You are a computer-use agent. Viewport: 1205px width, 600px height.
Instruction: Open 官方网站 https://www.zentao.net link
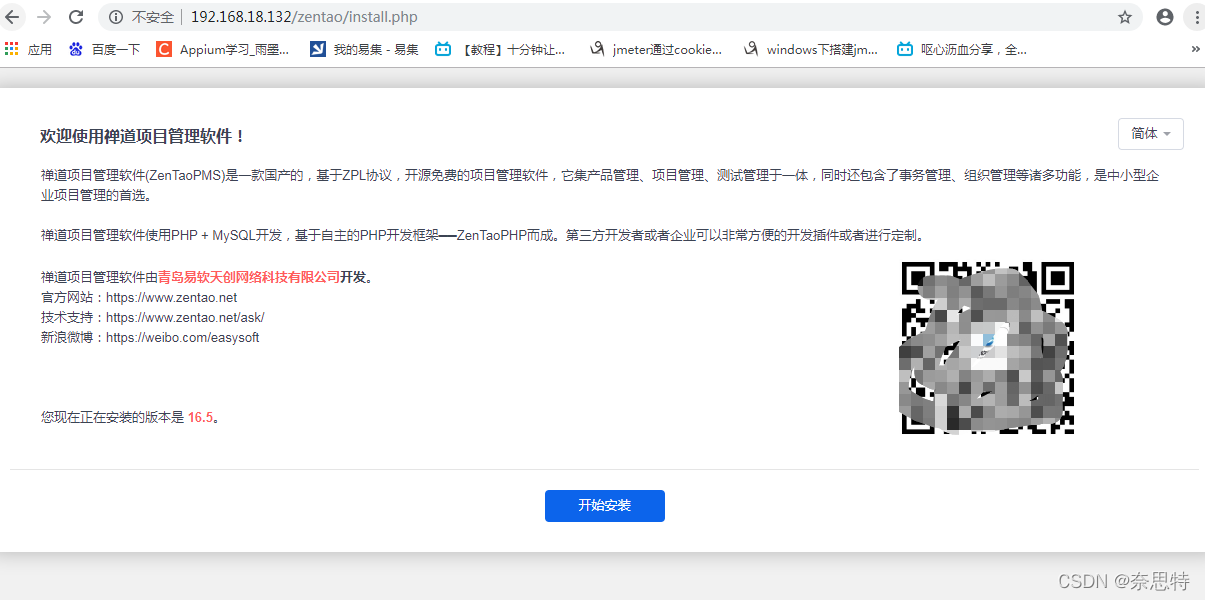pos(171,297)
